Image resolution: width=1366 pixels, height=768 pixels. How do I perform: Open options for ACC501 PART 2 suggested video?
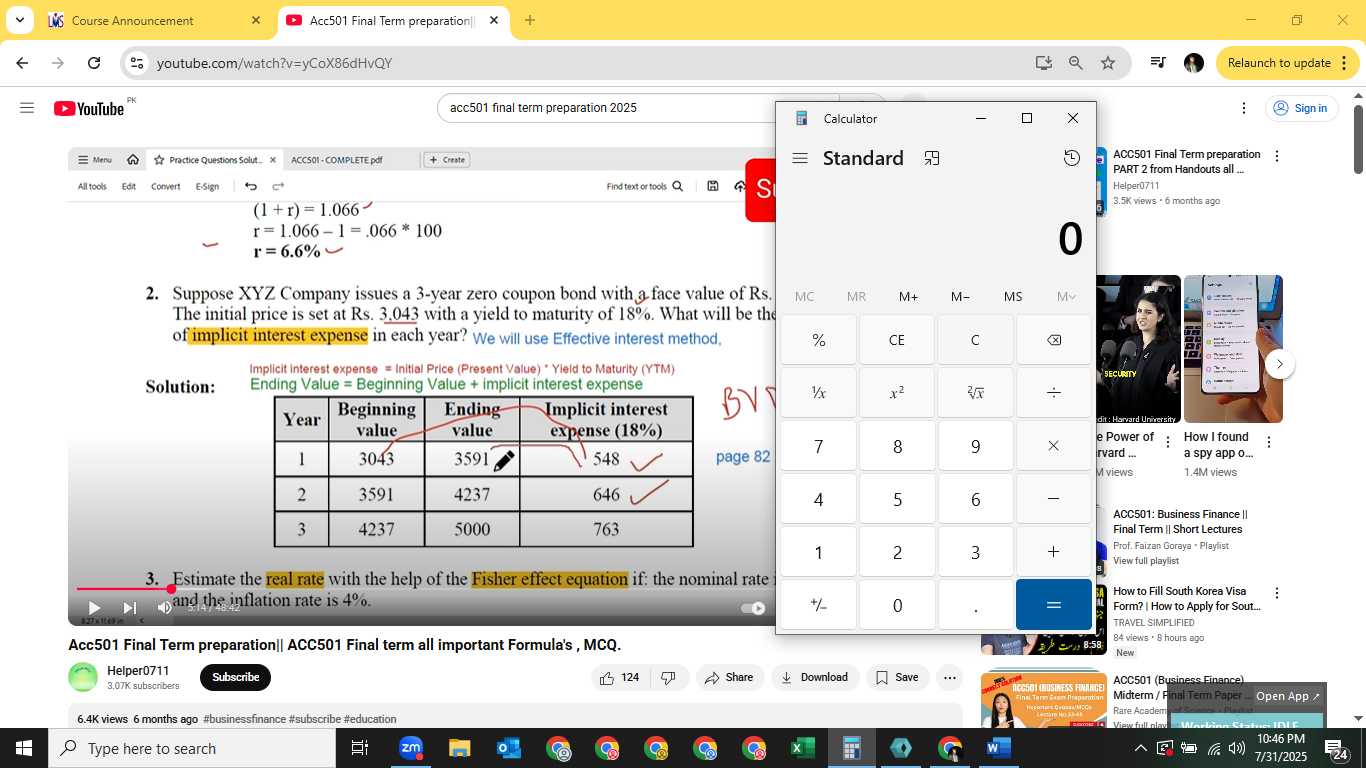click(1276, 156)
